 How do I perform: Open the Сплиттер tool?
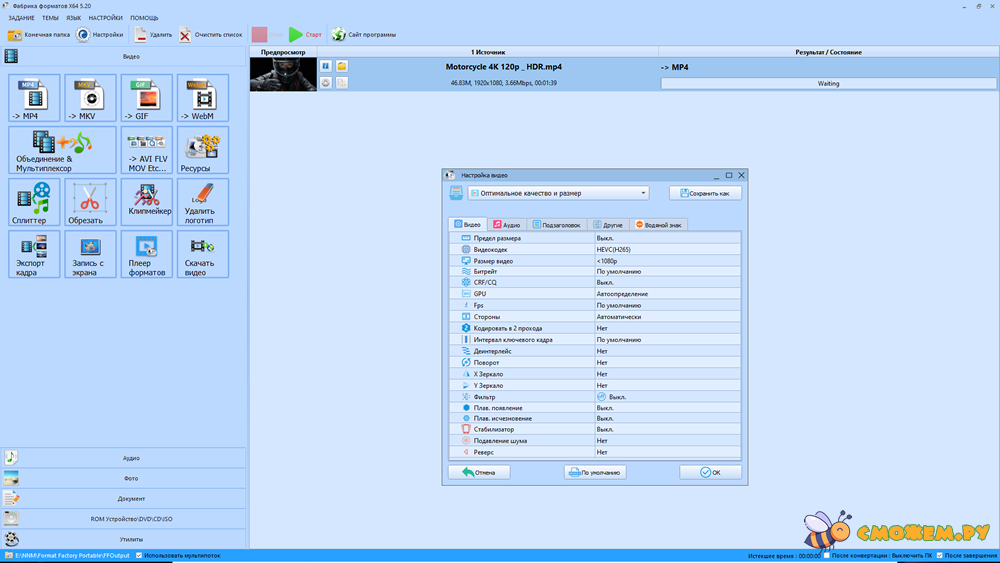[34, 202]
